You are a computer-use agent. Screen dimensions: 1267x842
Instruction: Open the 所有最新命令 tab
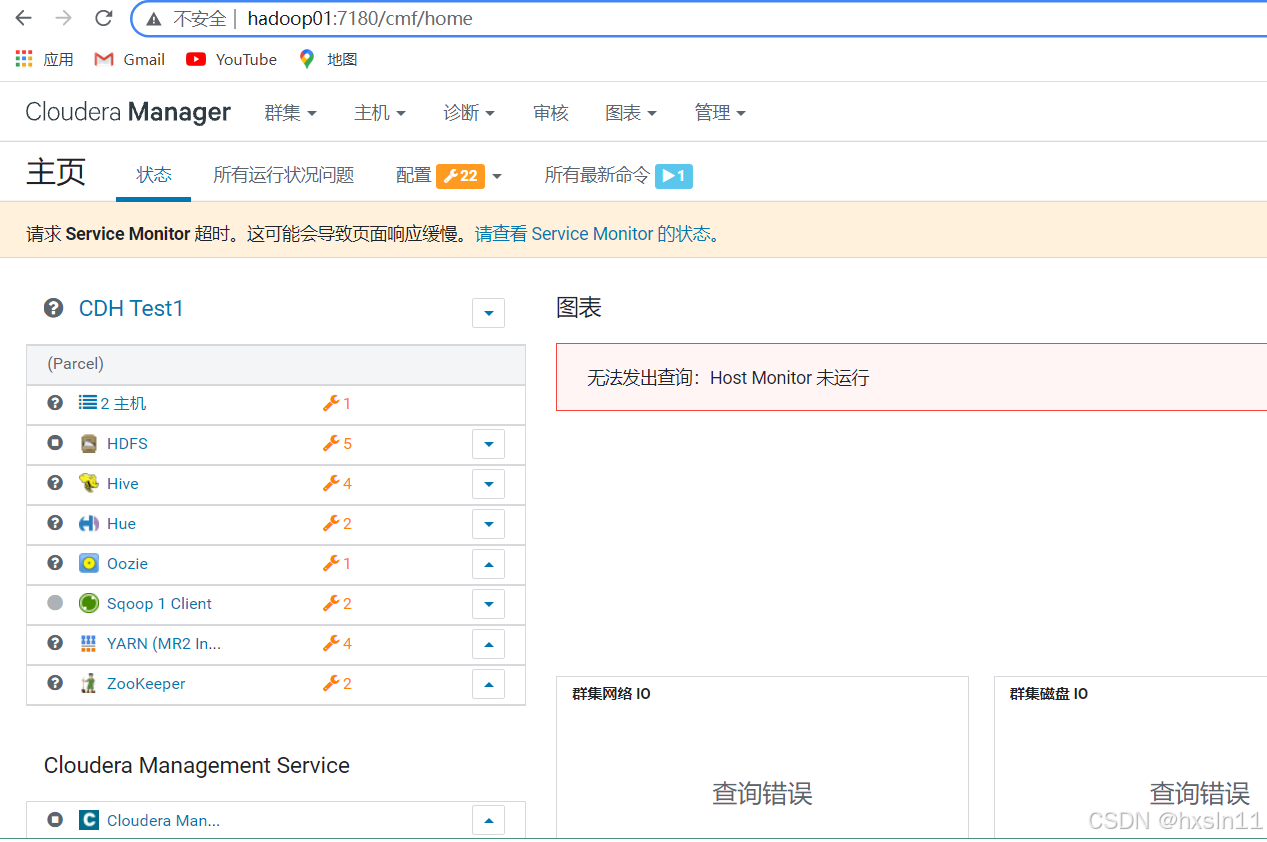point(618,175)
